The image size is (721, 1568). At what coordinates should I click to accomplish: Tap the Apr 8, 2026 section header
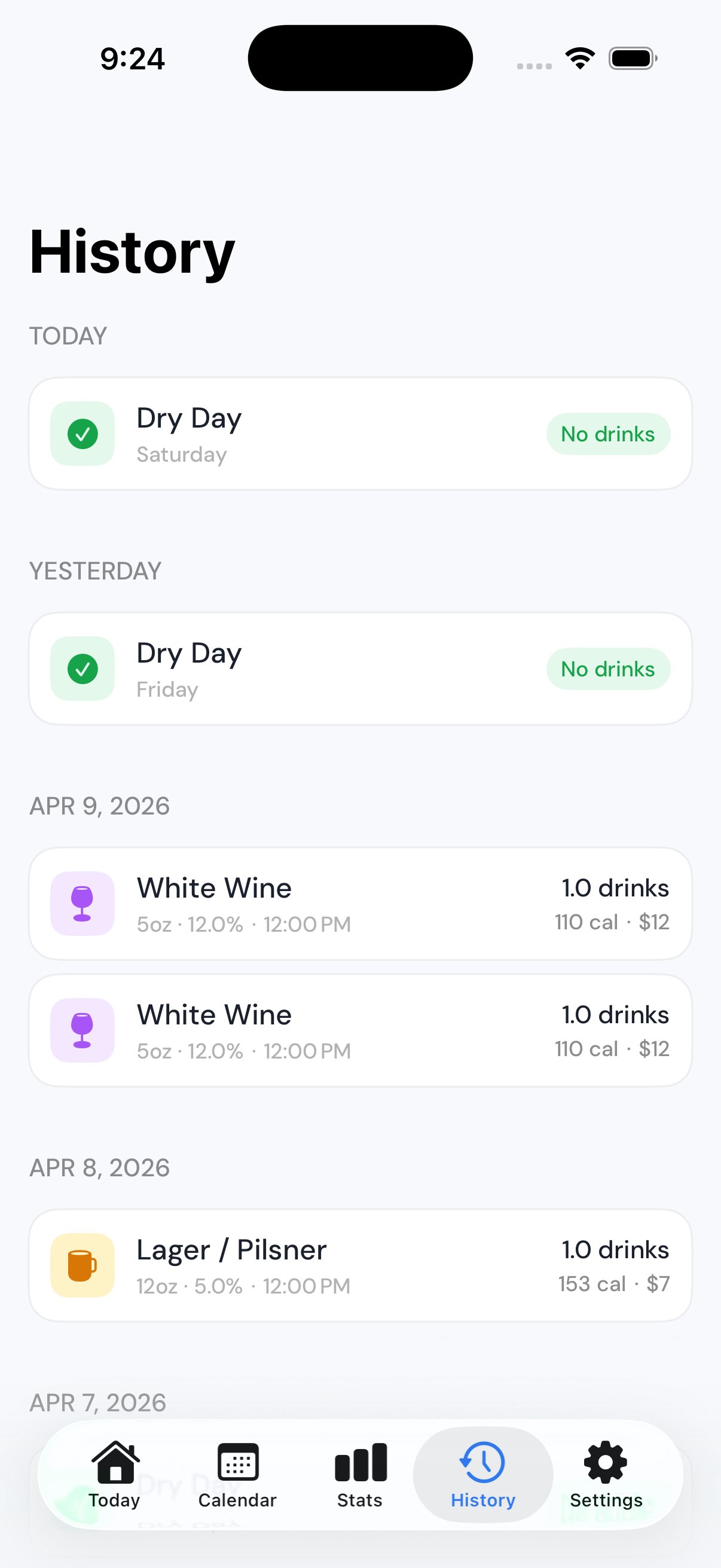(x=100, y=1168)
